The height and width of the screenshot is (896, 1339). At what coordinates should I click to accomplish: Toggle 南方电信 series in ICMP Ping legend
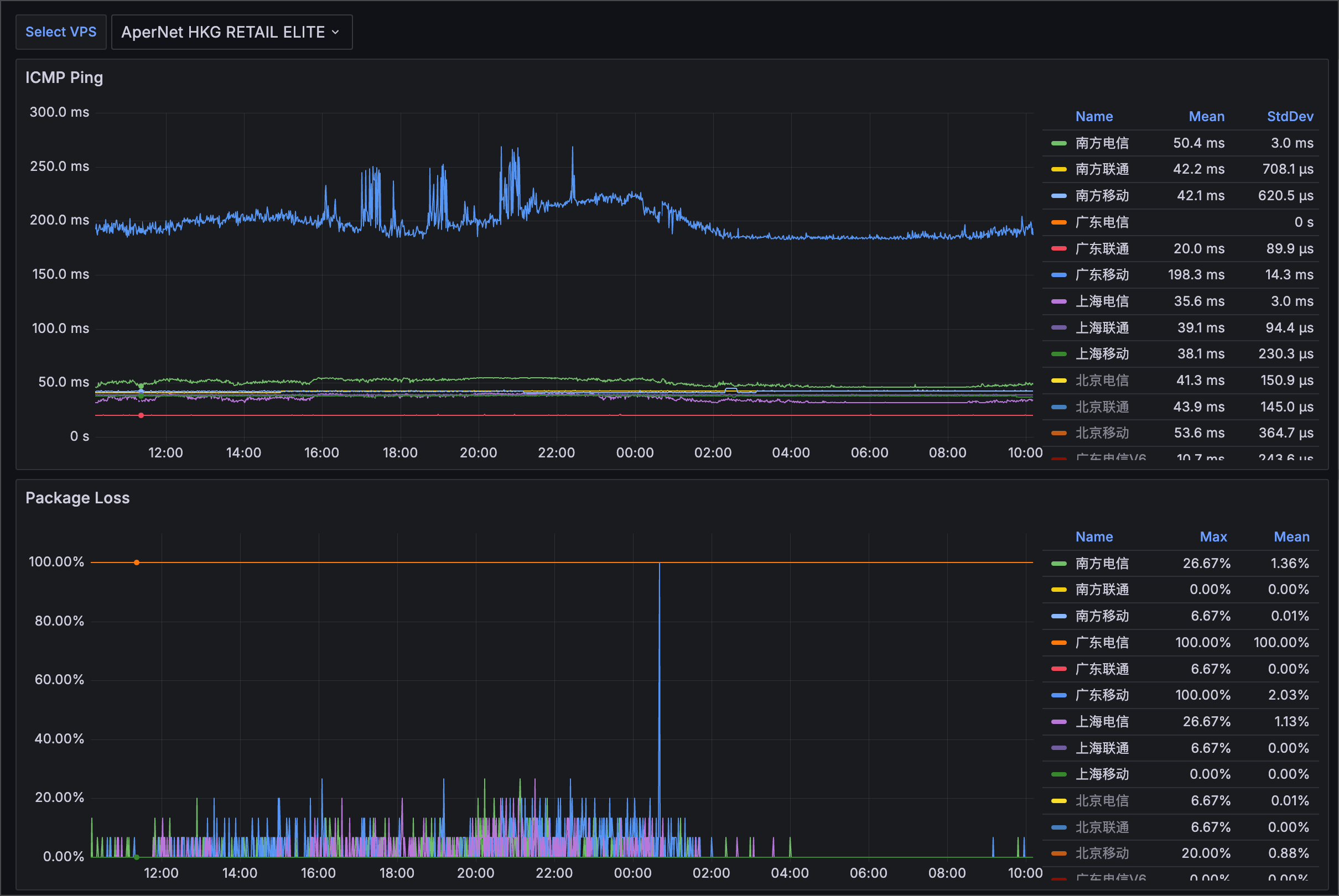tap(1102, 143)
